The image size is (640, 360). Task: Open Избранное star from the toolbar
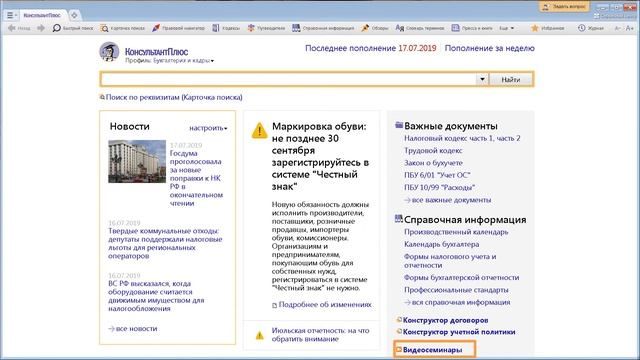tap(548, 28)
